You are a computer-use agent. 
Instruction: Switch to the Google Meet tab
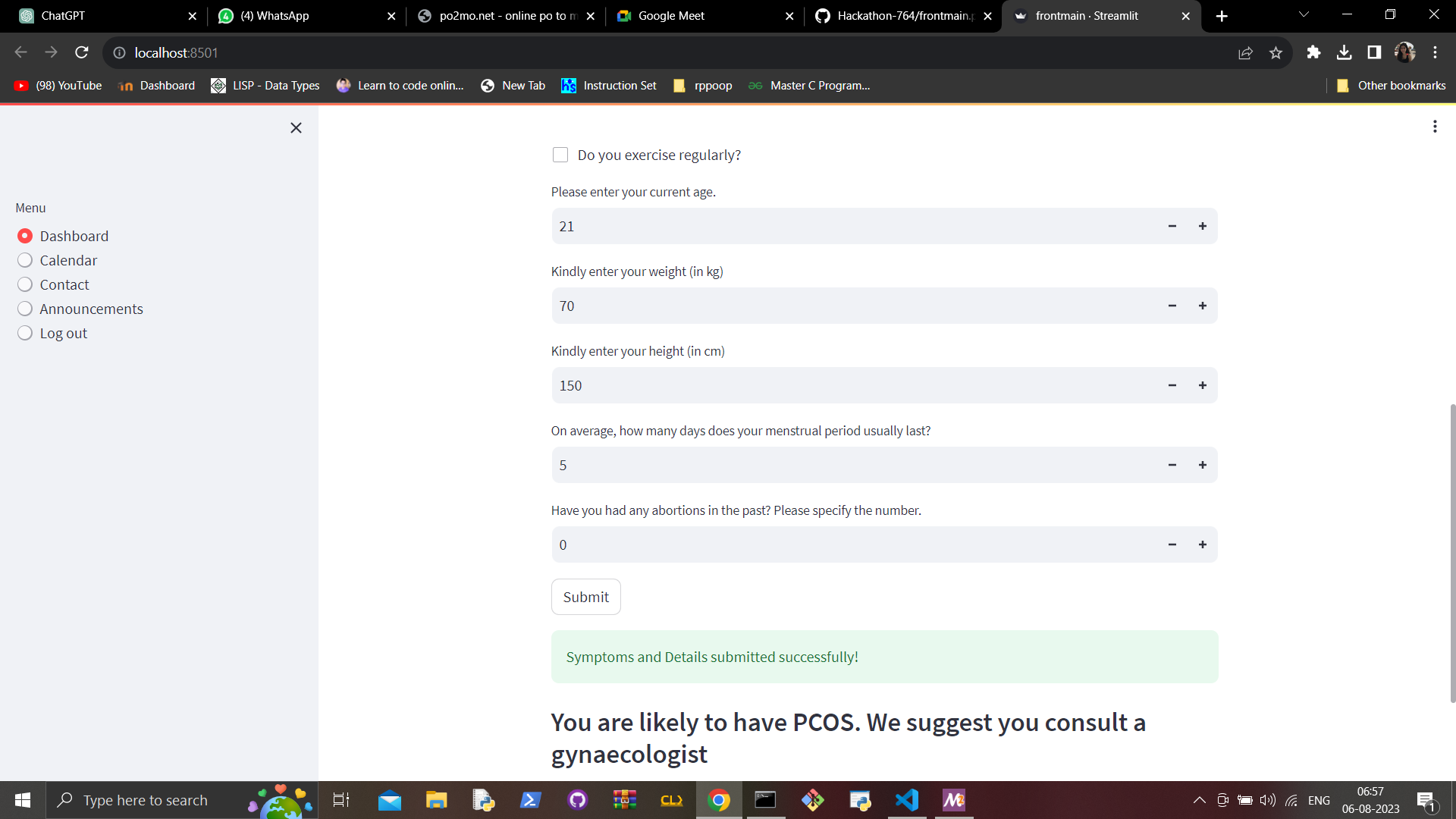[x=696, y=16]
